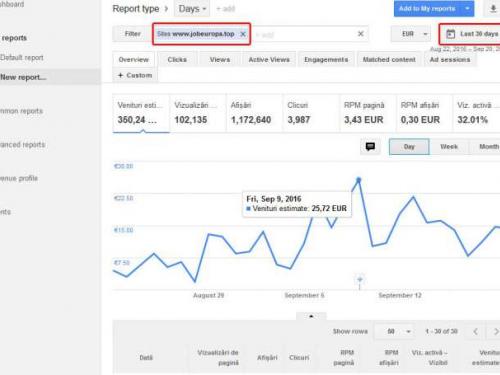500x375 pixels.
Task: Select the Sep 9 peak data point
Action: click(359, 180)
